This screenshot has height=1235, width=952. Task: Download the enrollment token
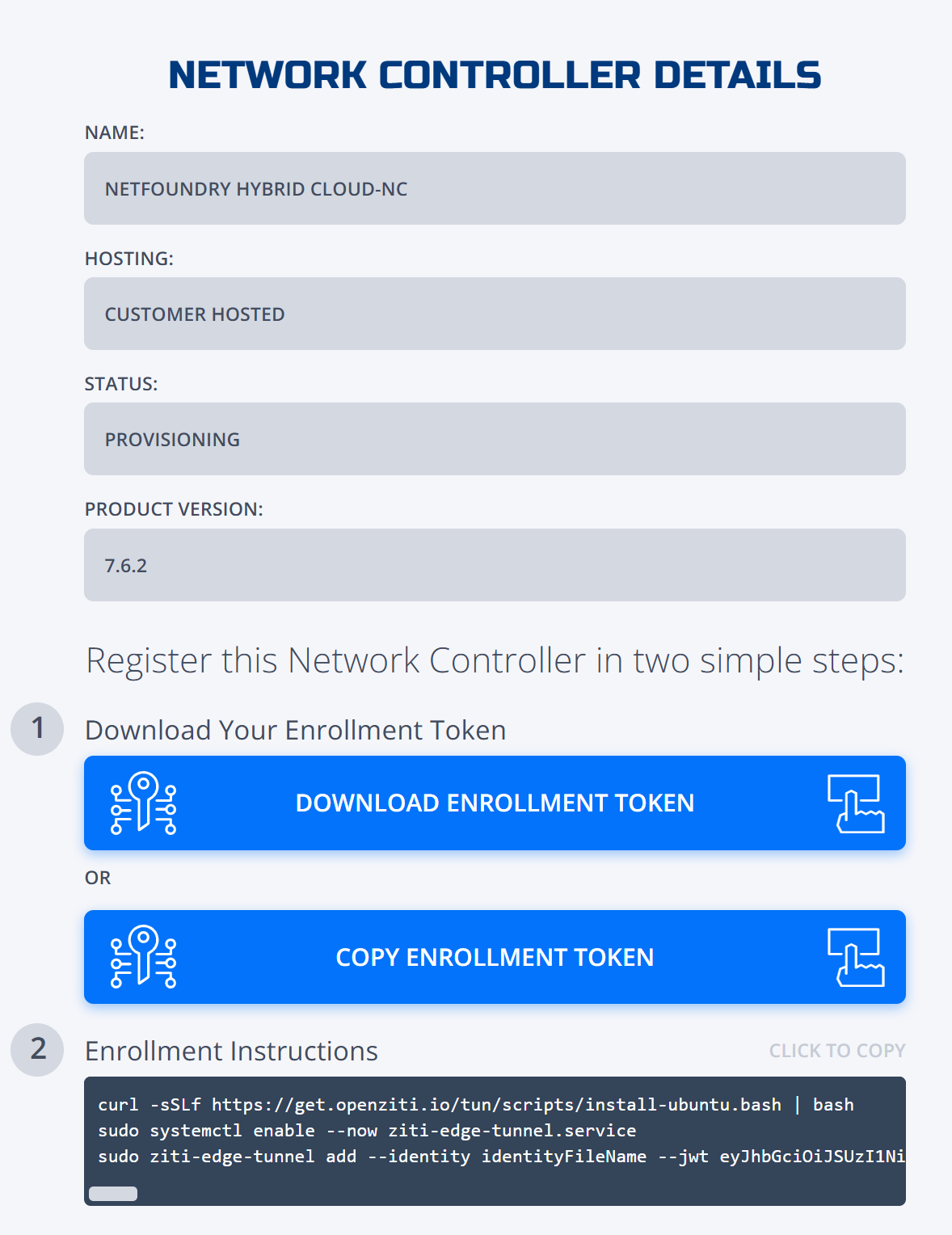tap(495, 803)
